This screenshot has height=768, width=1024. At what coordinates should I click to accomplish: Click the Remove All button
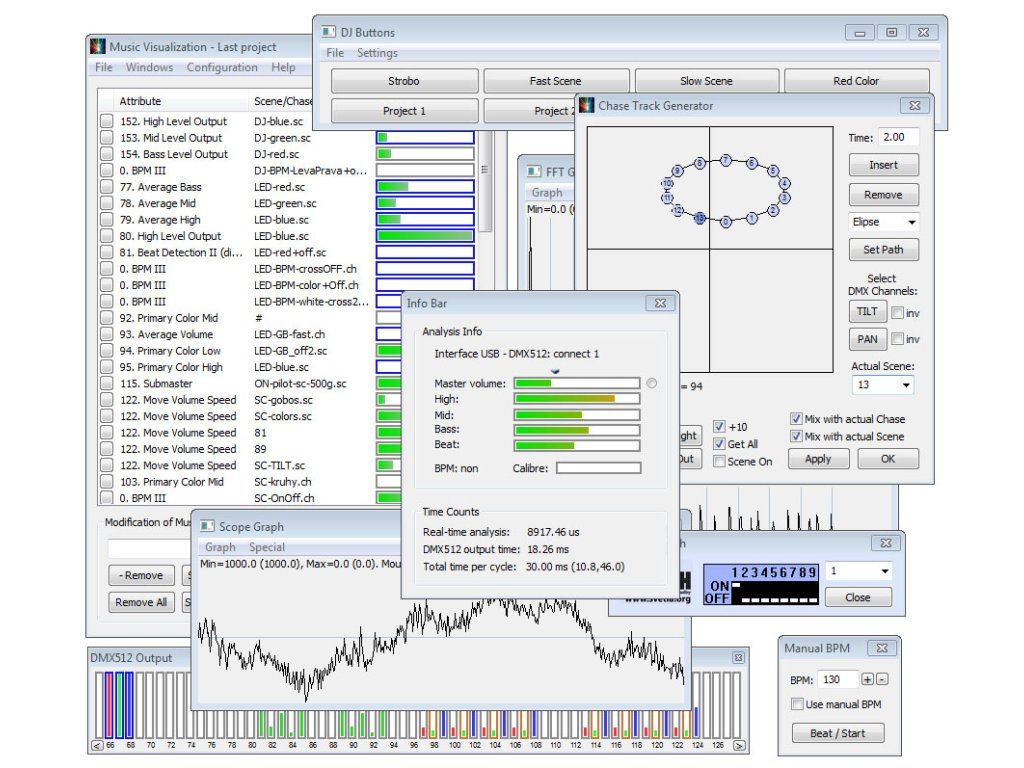coord(141,601)
